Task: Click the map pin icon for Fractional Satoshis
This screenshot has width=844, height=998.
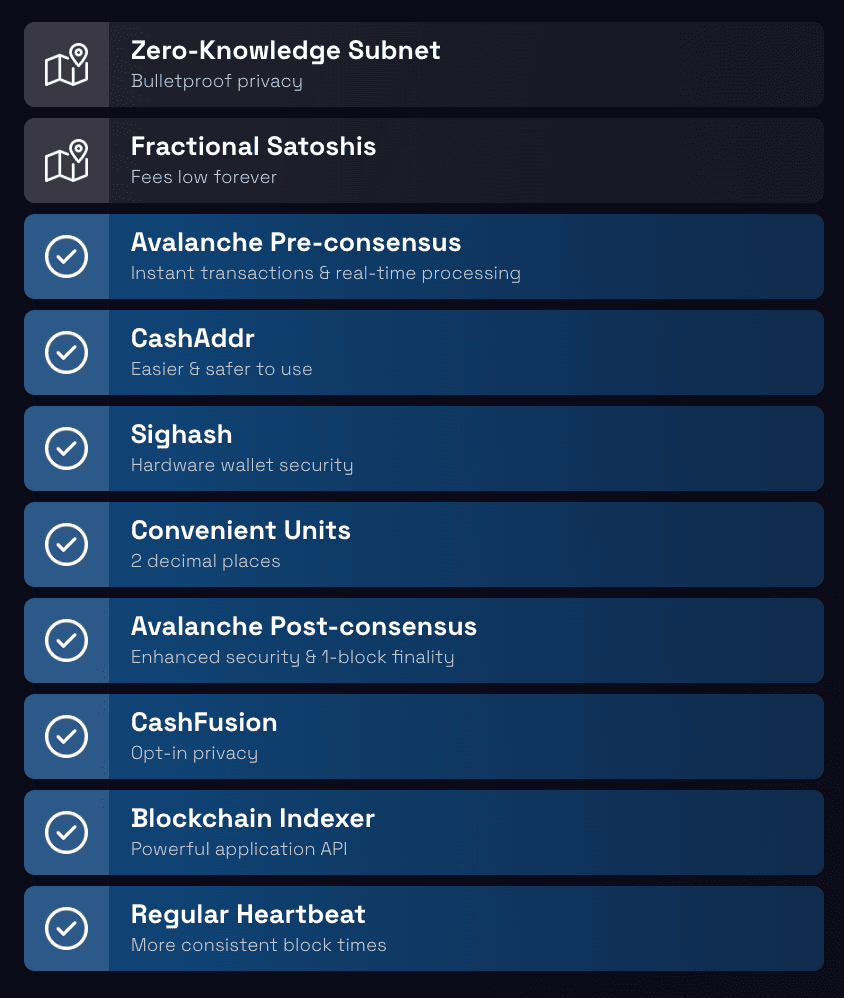Action: (x=67, y=161)
